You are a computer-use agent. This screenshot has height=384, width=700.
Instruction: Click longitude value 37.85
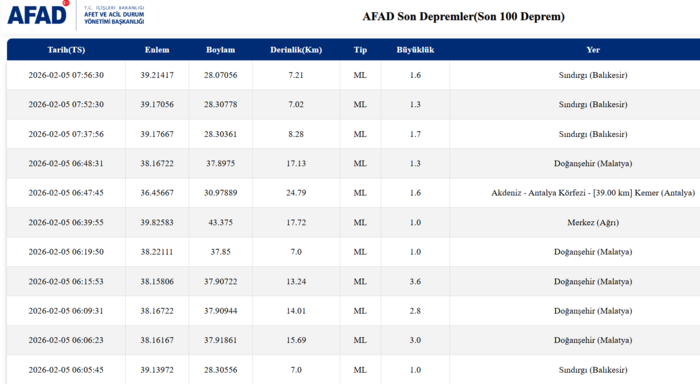(221, 252)
